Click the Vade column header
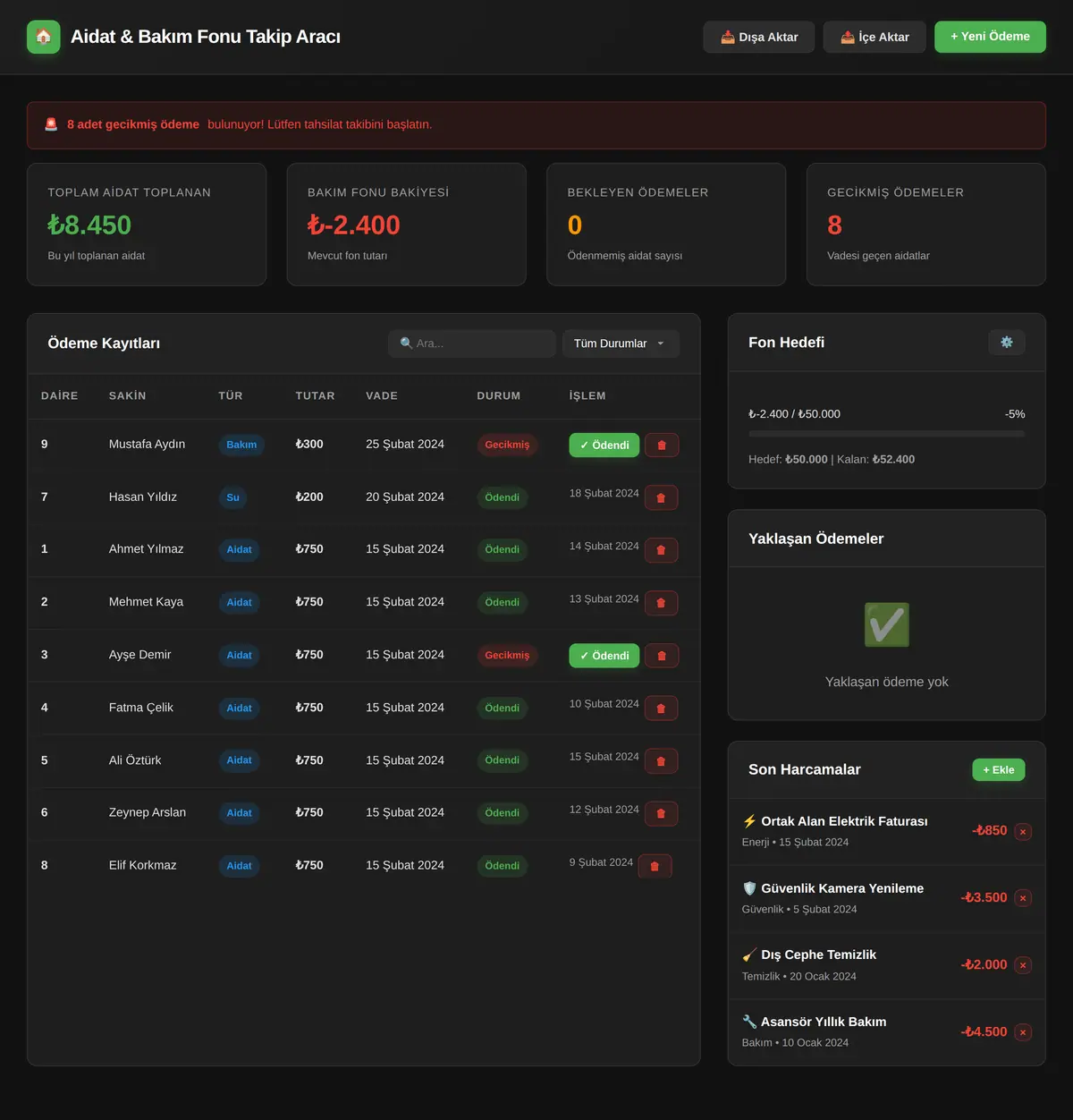 point(382,395)
